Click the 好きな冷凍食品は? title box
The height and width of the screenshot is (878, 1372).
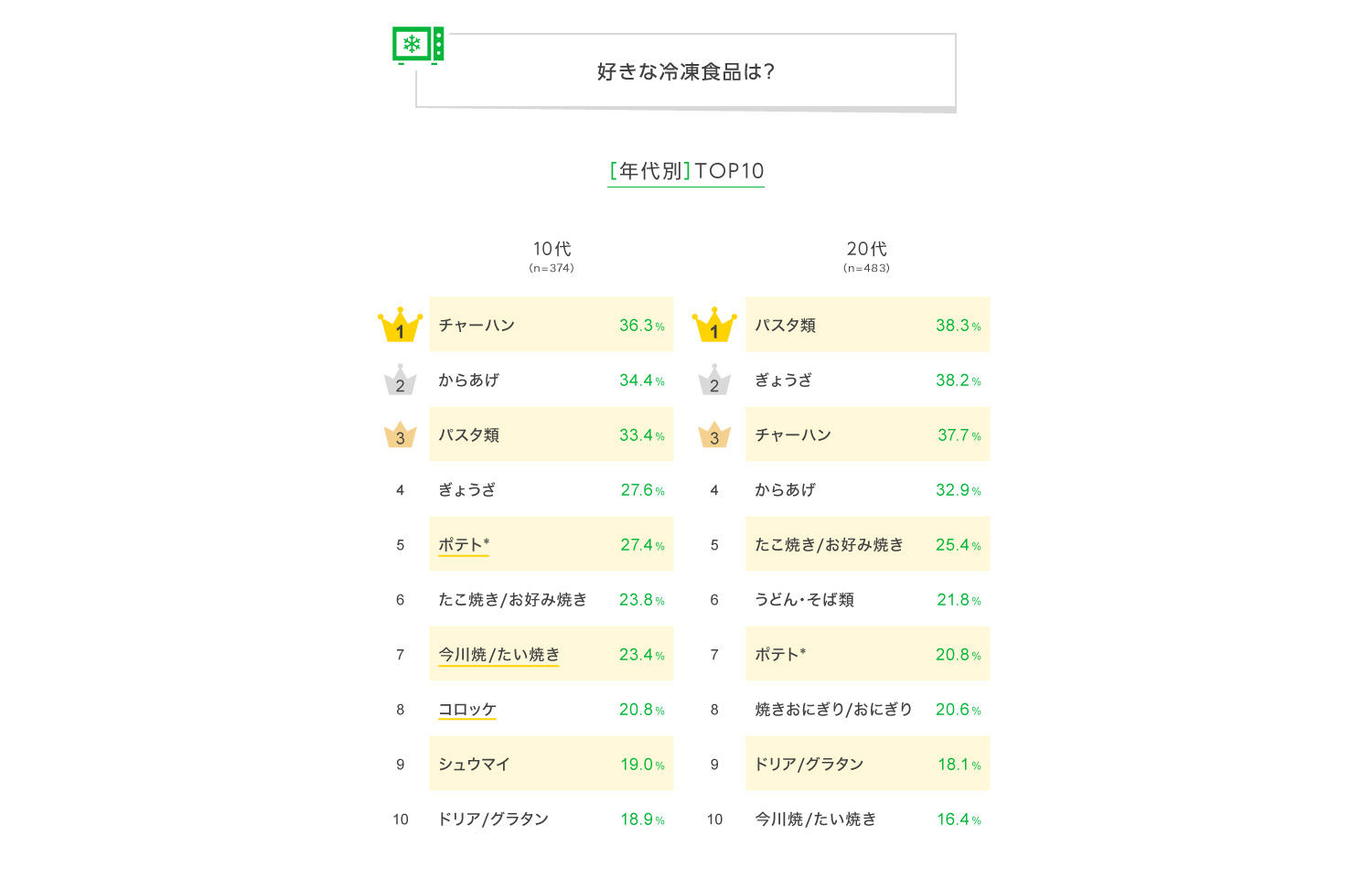[686, 72]
